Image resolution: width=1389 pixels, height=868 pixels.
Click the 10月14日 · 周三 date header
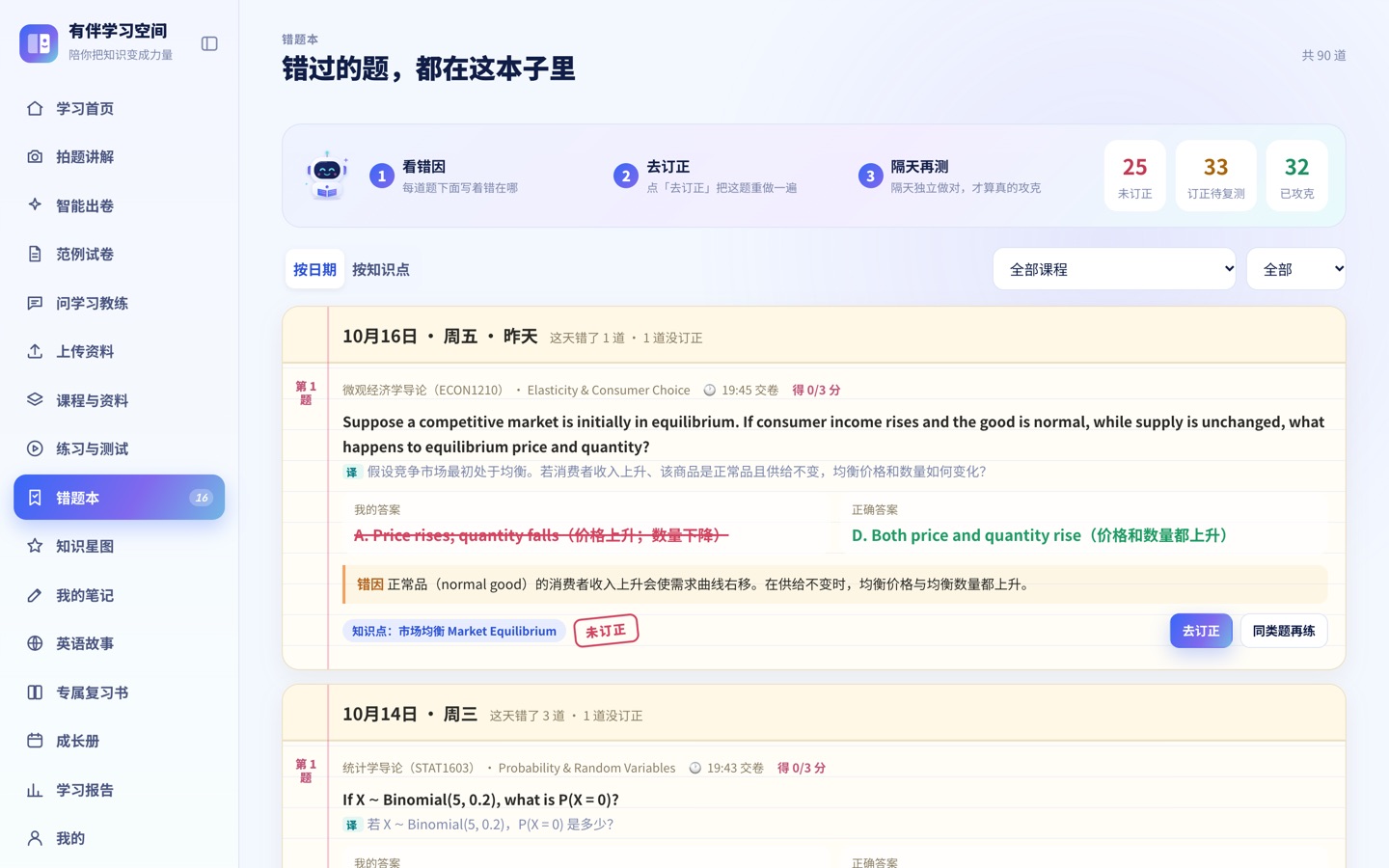pyautogui.click(x=410, y=715)
